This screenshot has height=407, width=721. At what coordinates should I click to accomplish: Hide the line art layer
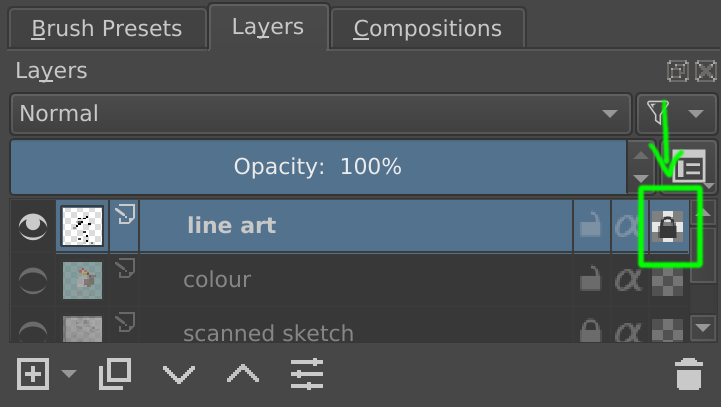tap(33, 226)
